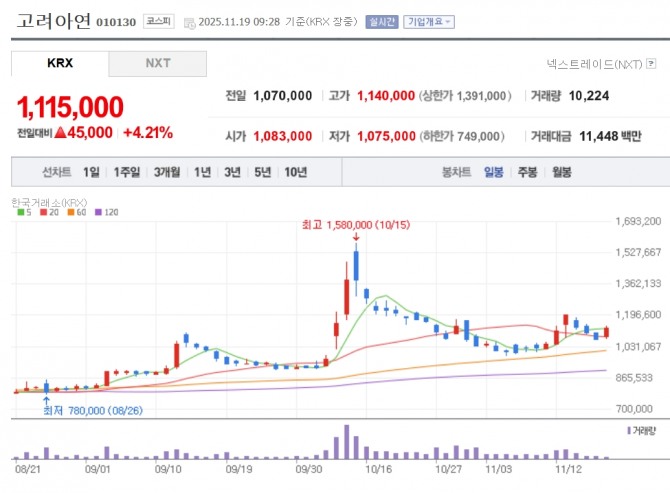The height and width of the screenshot is (493, 670).
Task: Click the 코스피 market label
Action: 159,21
